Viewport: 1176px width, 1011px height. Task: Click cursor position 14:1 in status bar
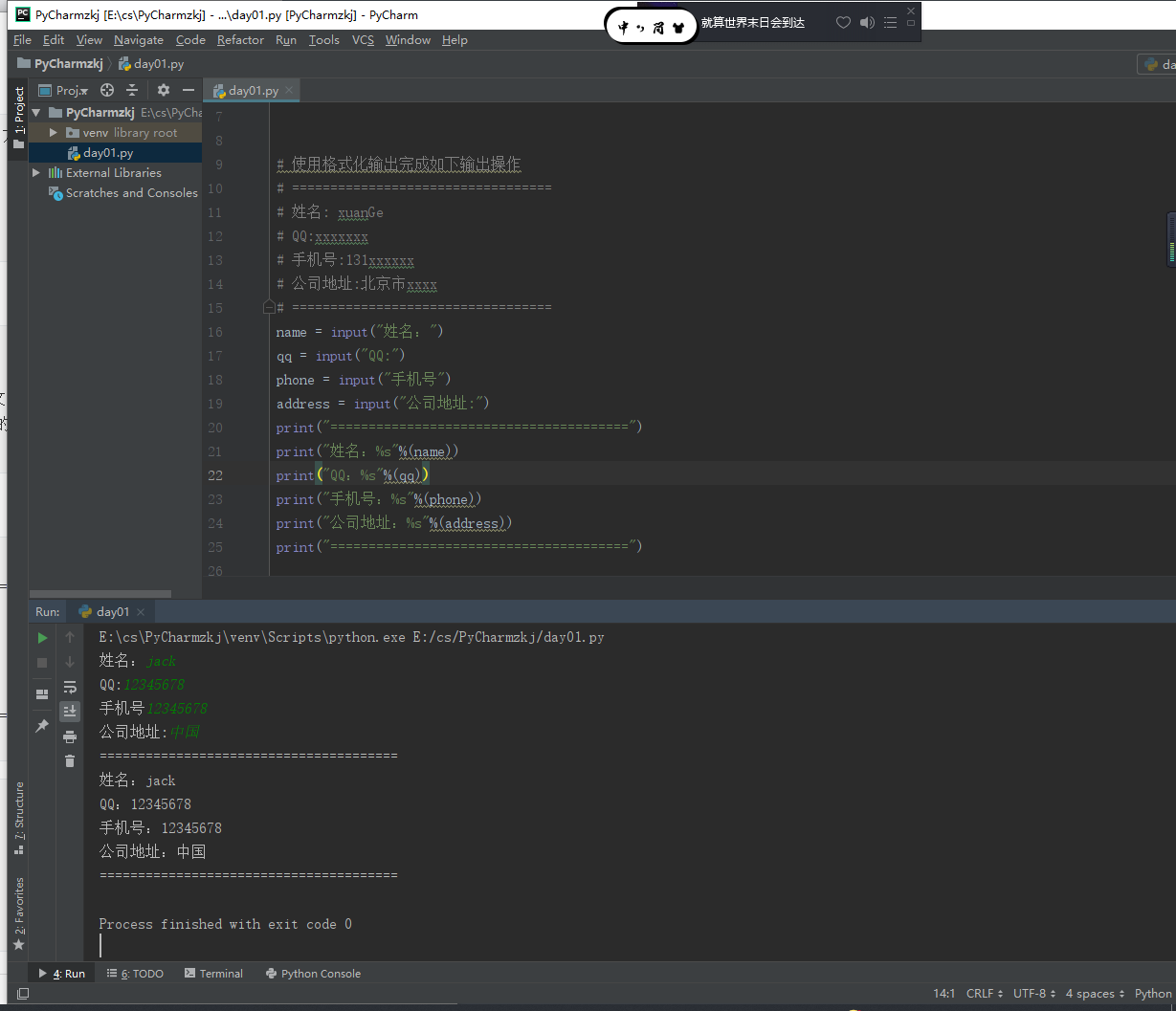pos(943,994)
